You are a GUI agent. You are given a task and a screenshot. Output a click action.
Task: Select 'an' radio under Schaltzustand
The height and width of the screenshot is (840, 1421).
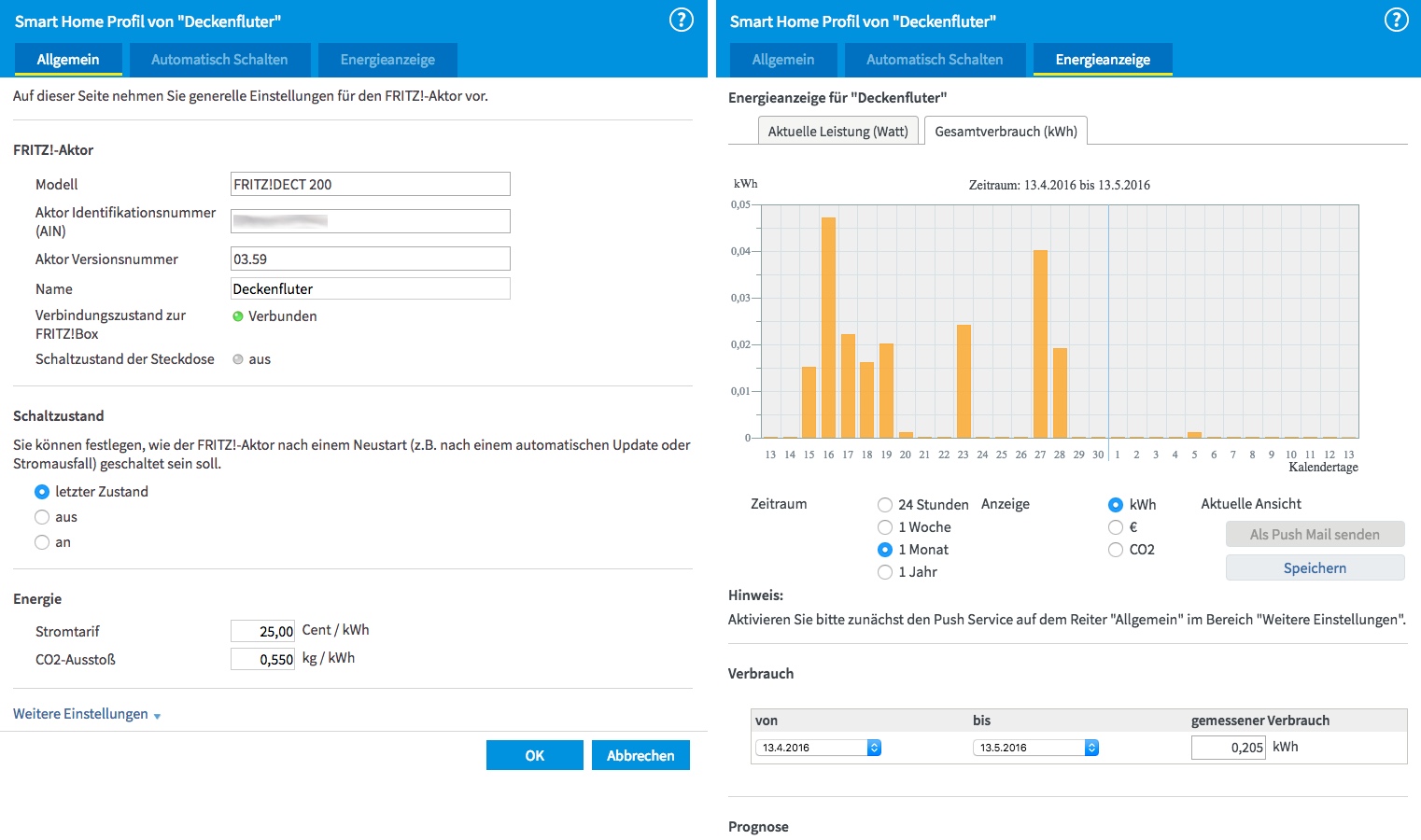point(42,542)
